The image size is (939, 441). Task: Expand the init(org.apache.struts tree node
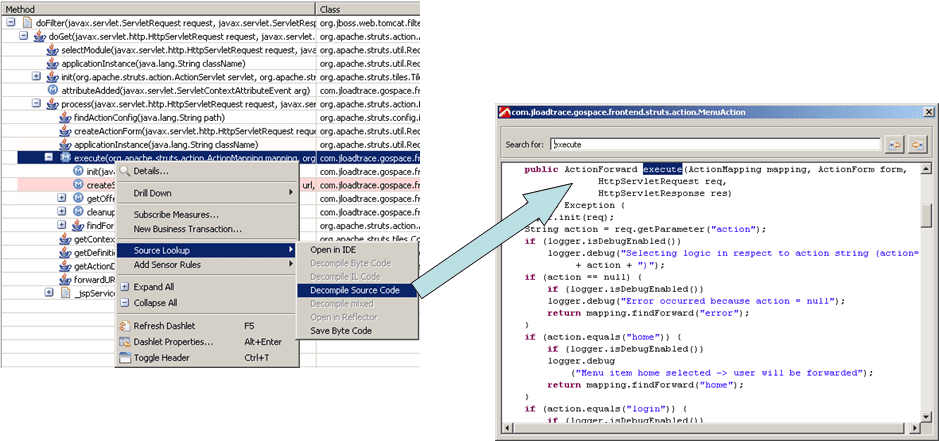click(37, 77)
